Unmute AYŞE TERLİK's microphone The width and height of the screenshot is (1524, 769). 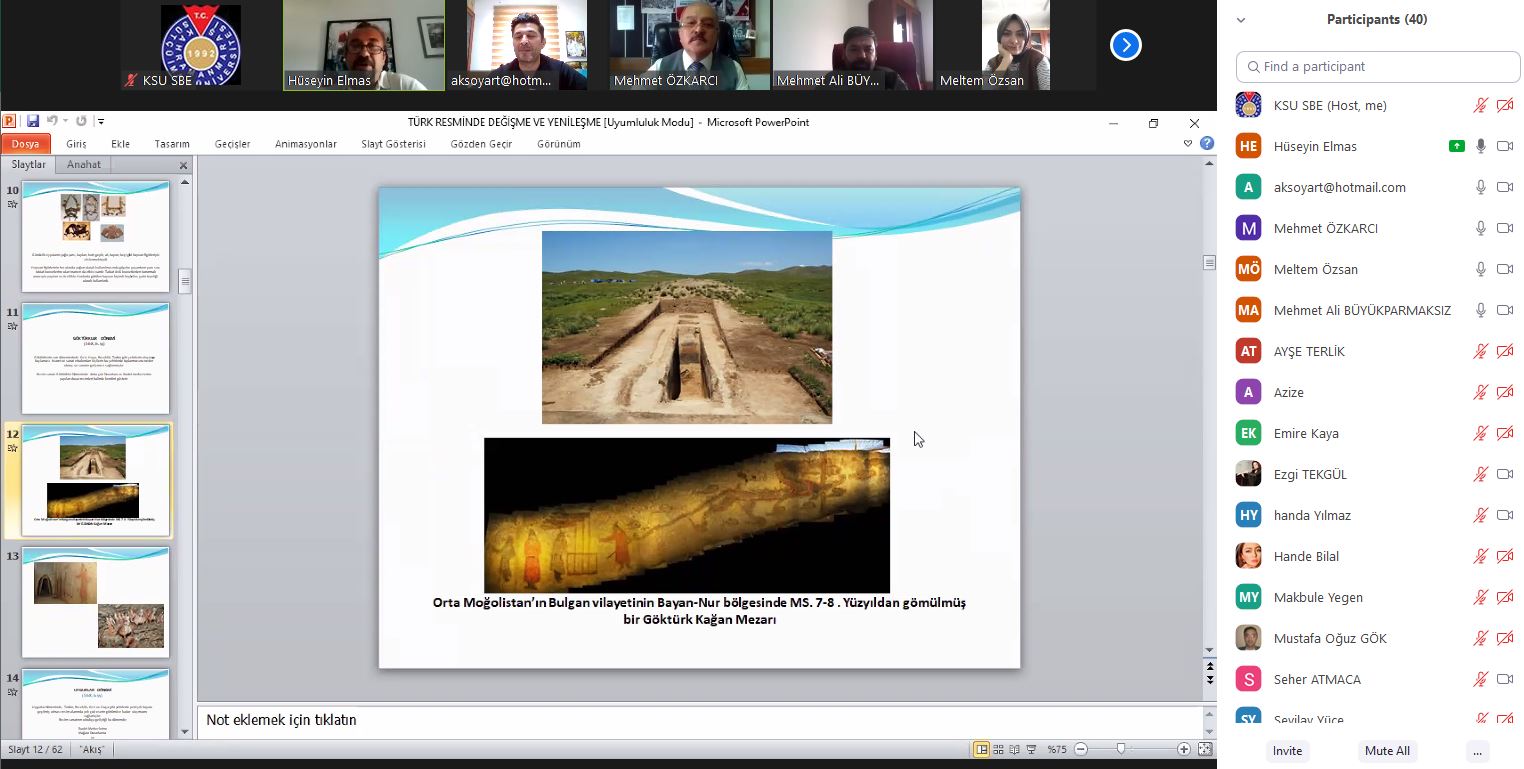pos(1481,351)
